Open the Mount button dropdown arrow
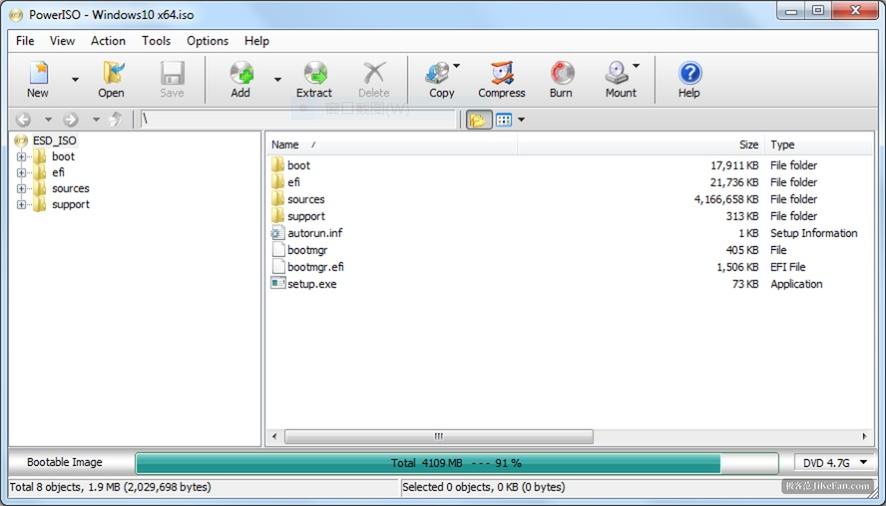The height and width of the screenshot is (506, 886). click(636, 66)
